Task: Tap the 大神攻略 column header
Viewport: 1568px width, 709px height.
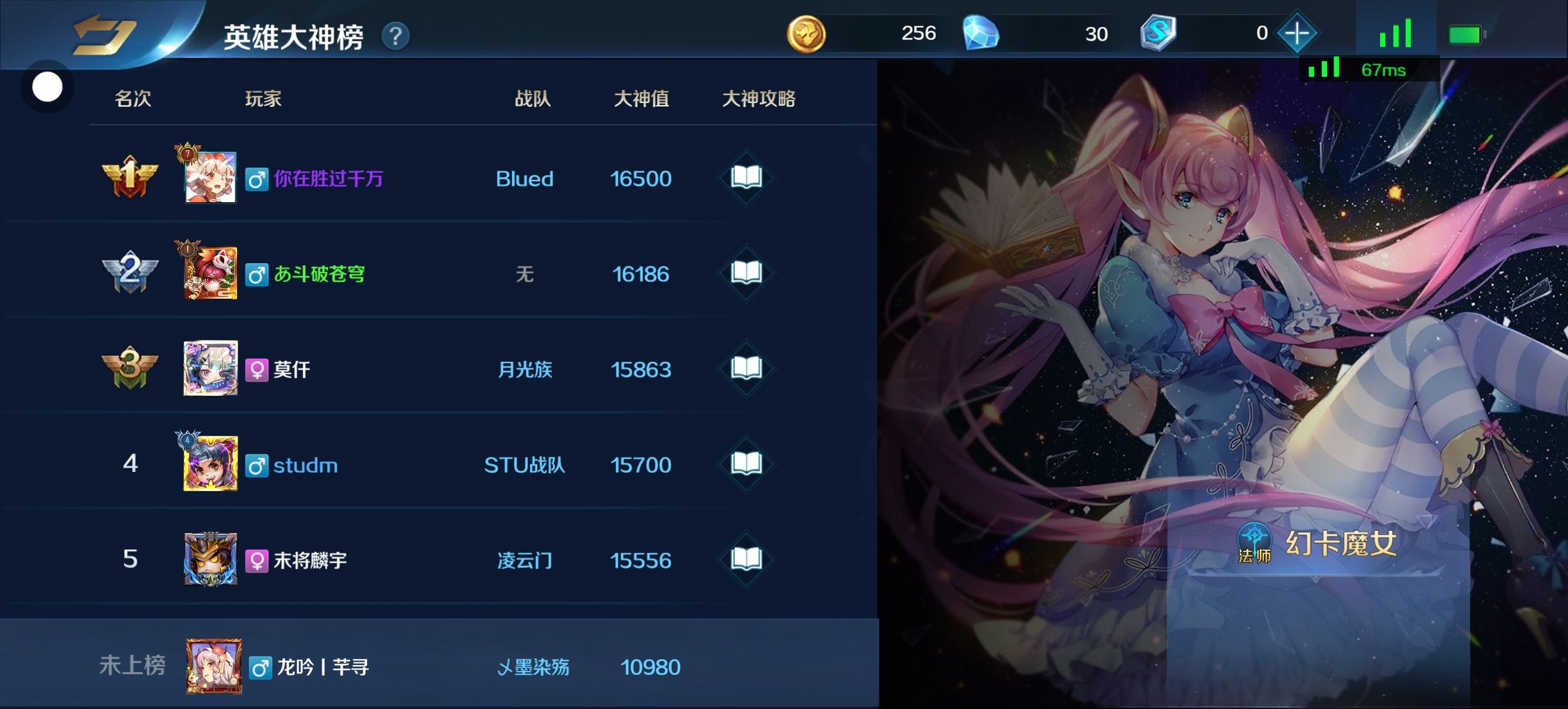Action: tap(759, 99)
